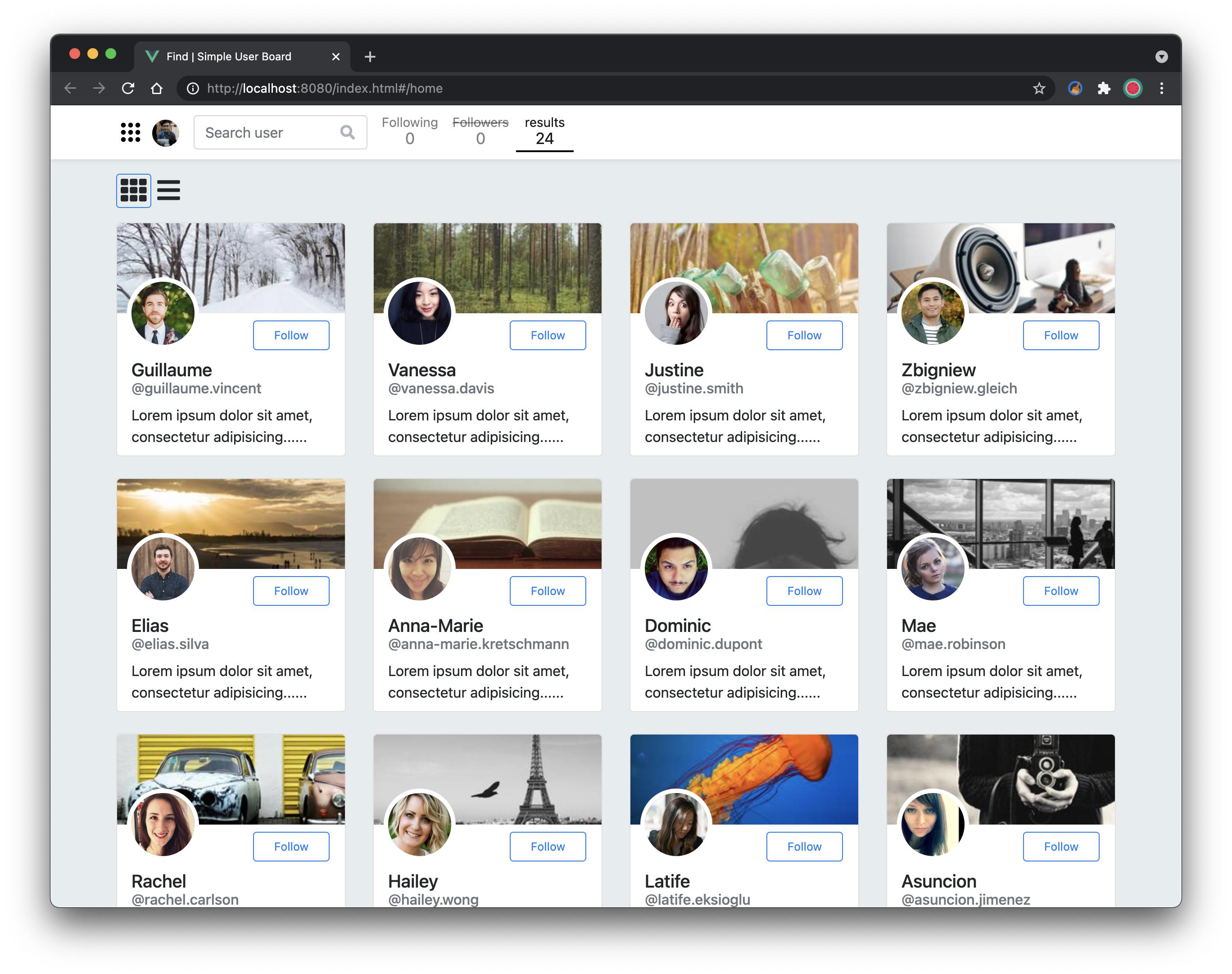Viewport: 1232px width, 974px height.
Task: Follow Guillaume
Action: click(291, 335)
